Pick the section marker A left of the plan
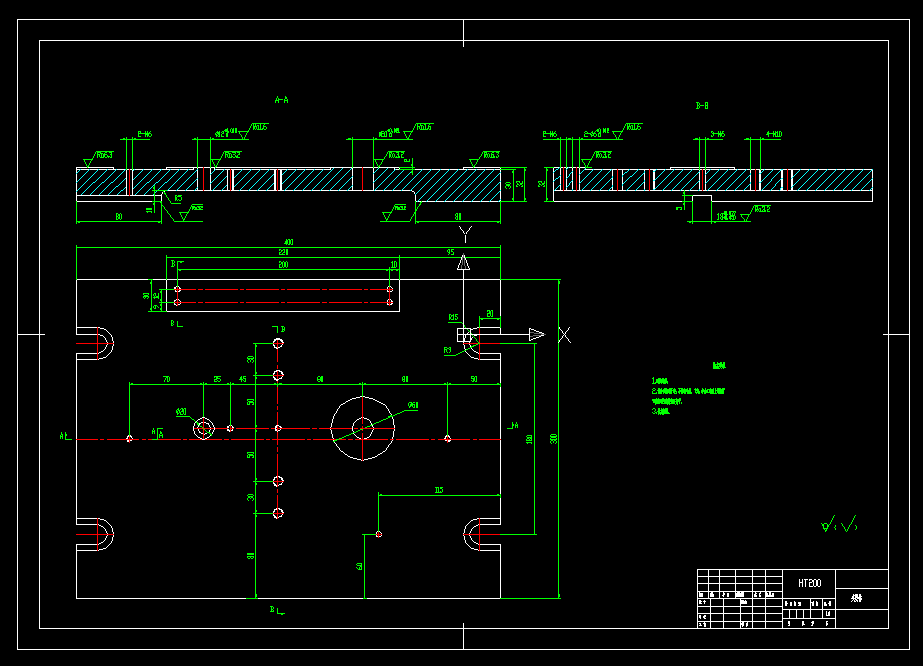The image size is (923, 666). 65,436
